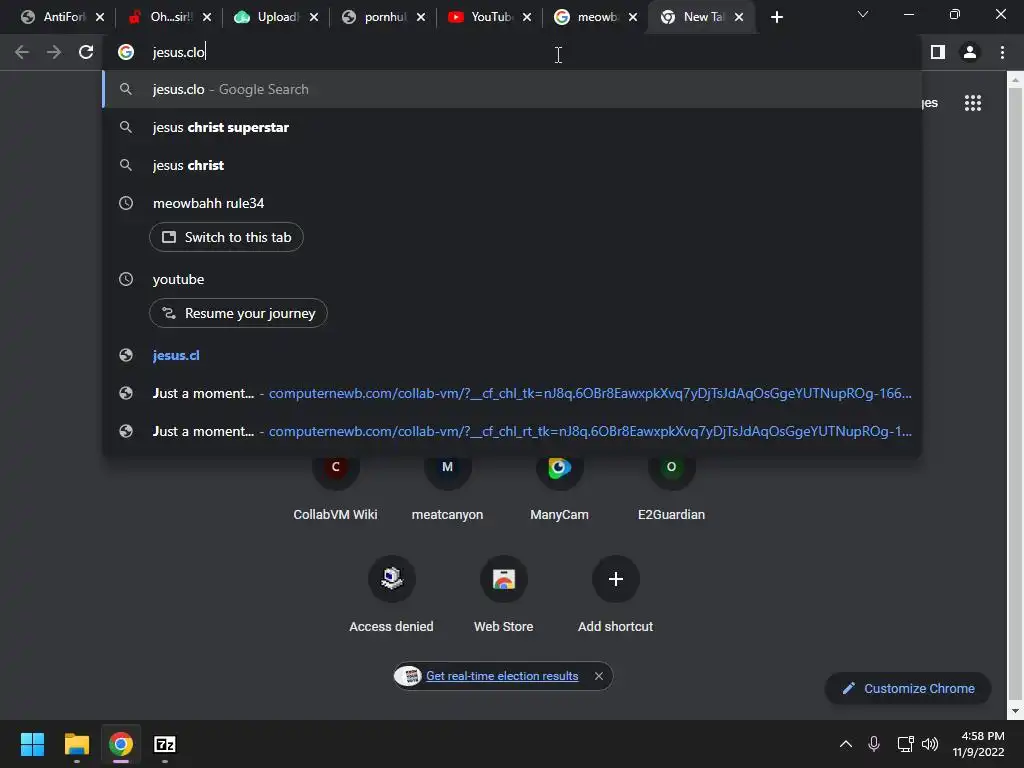This screenshot has width=1024, height=768.
Task: Open the taskbar clock and date
Action: pyautogui.click(x=978, y=744)
